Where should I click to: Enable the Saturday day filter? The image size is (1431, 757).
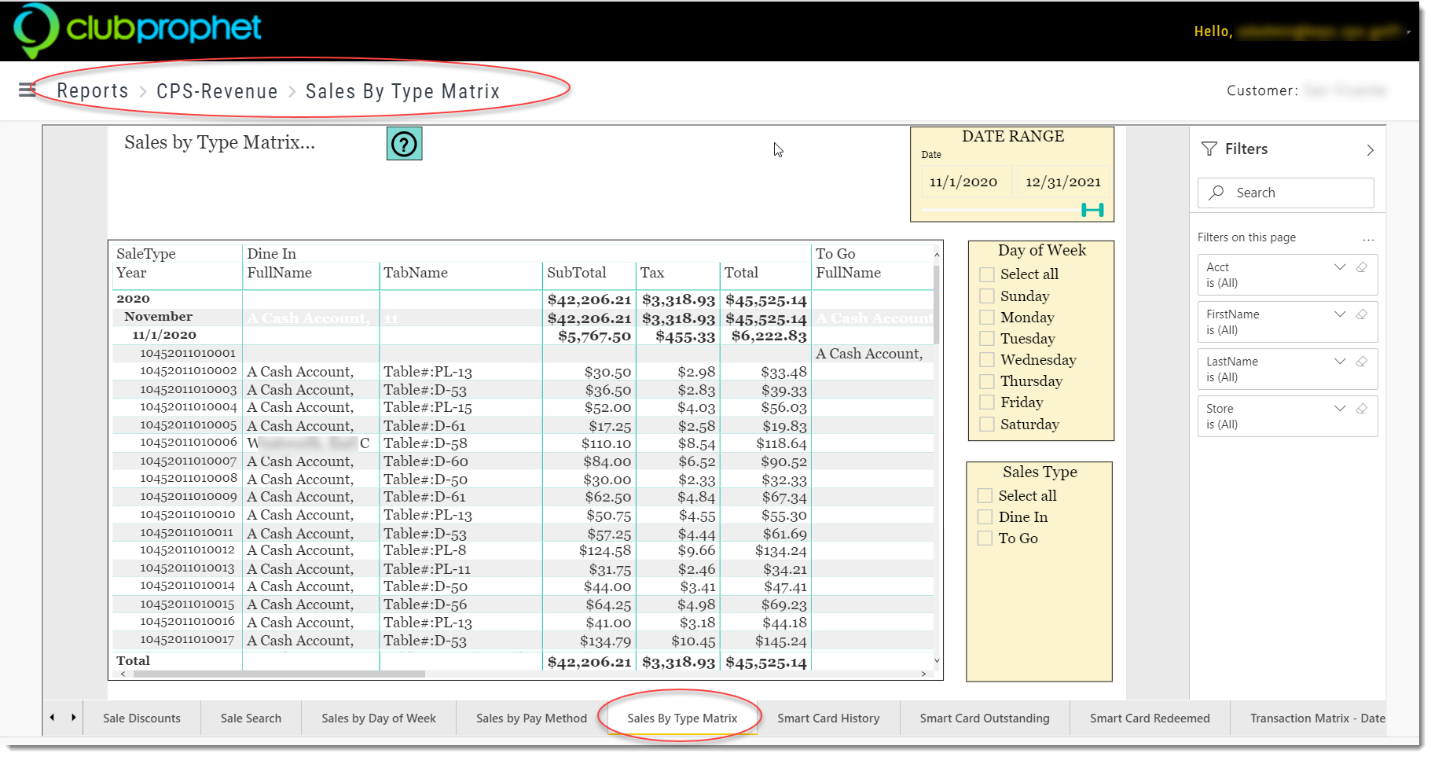pyautogui.click(x=987, y=425)
